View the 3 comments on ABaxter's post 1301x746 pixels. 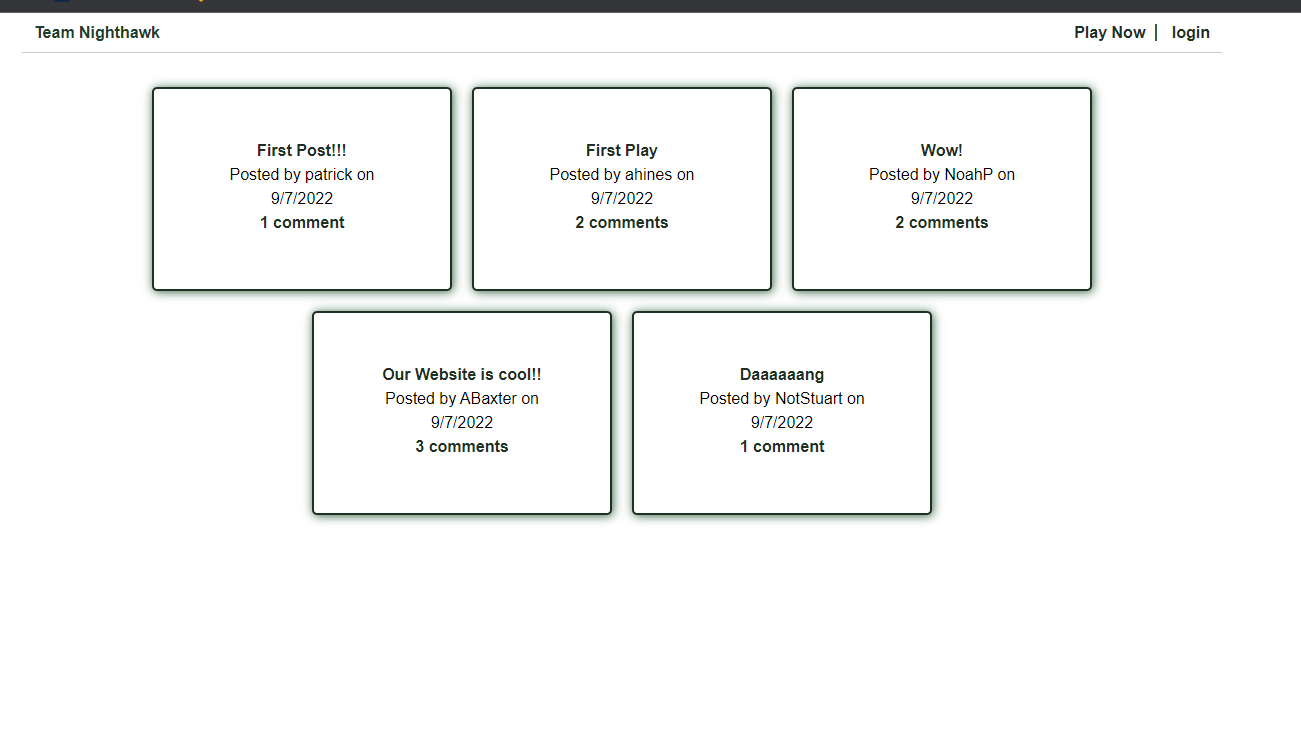(x=461, y=446)
